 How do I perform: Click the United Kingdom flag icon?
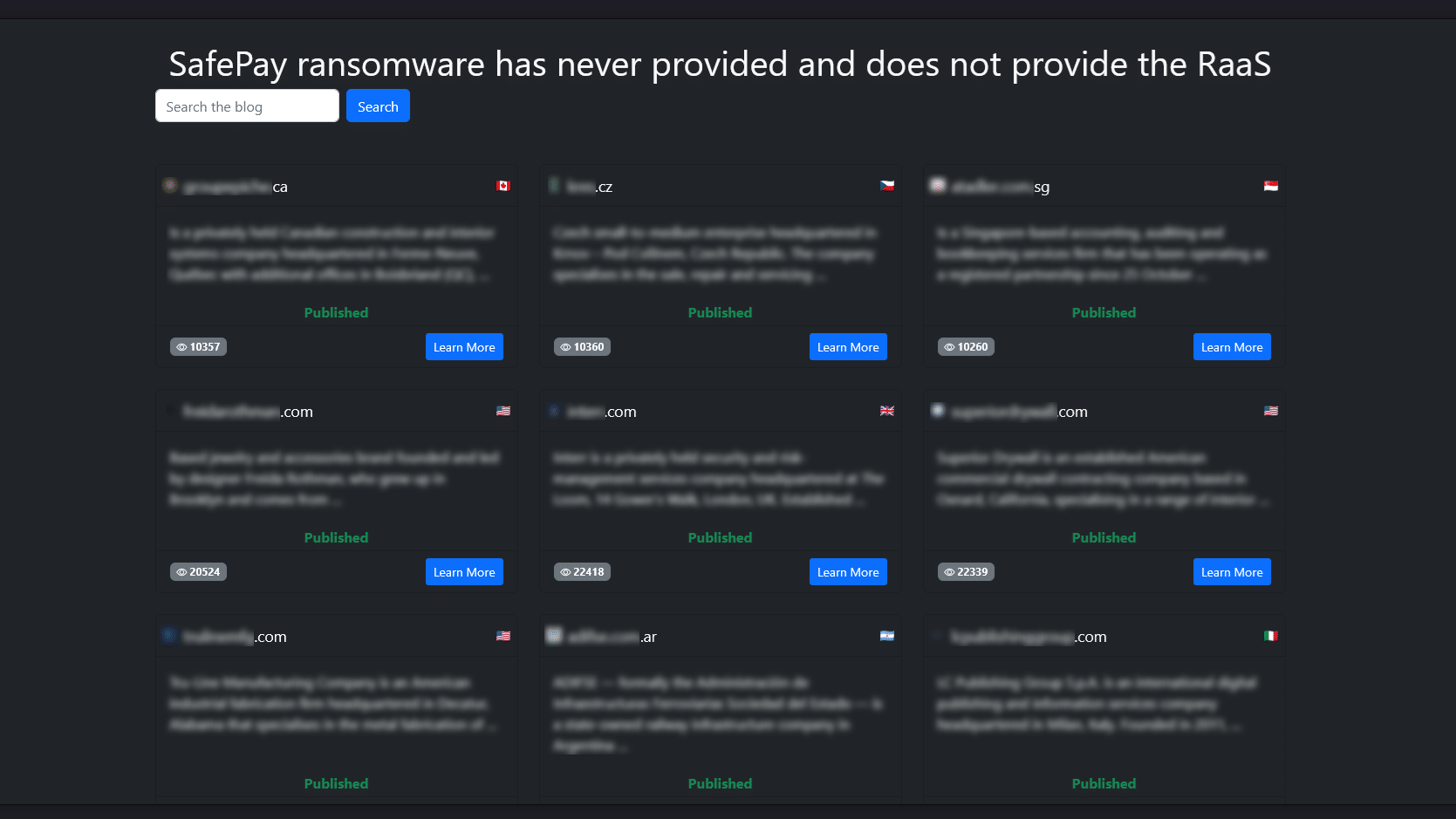(x=887, y=411)
